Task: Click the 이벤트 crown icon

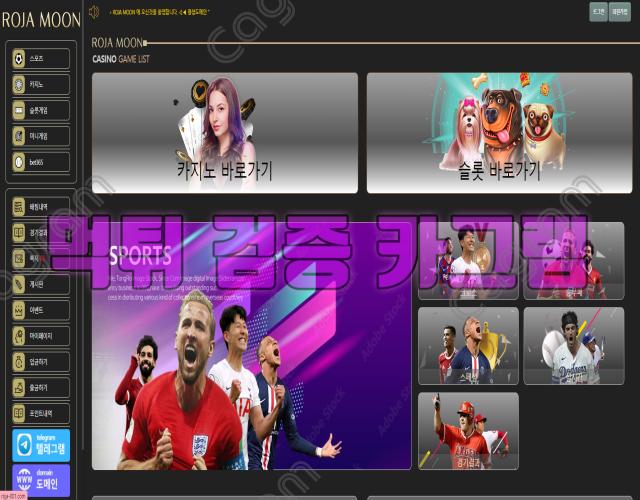Action: (41, 310)
